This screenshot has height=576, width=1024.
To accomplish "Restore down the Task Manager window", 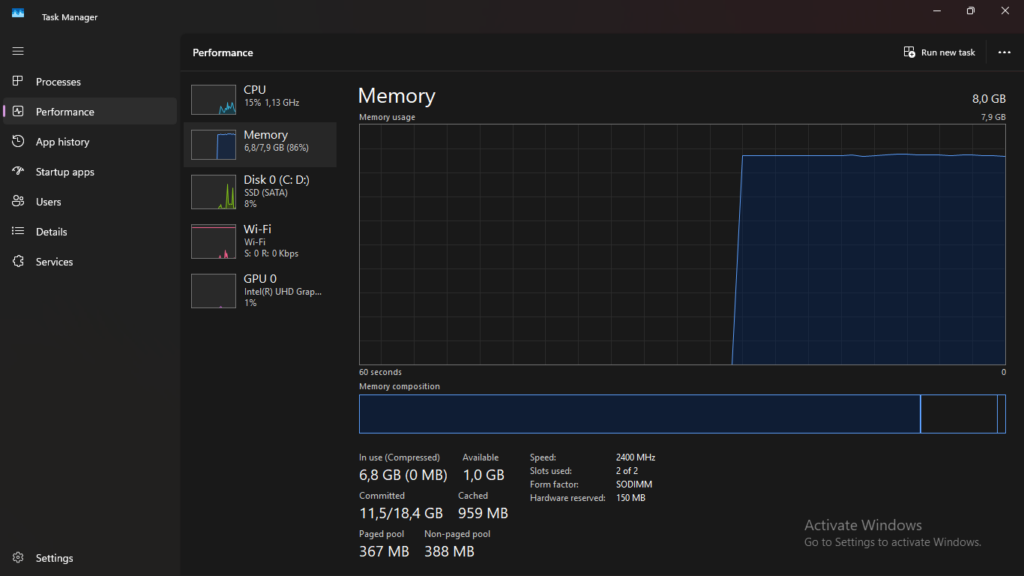I will 970,11.
